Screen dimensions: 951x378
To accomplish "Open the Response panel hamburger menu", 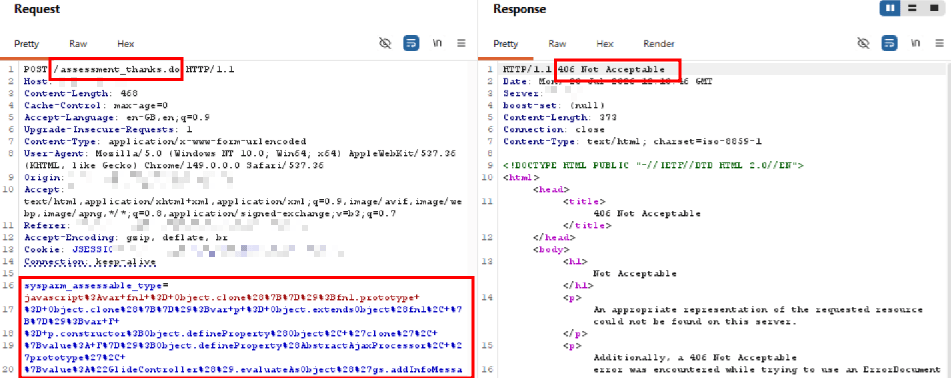I will 939,43.
